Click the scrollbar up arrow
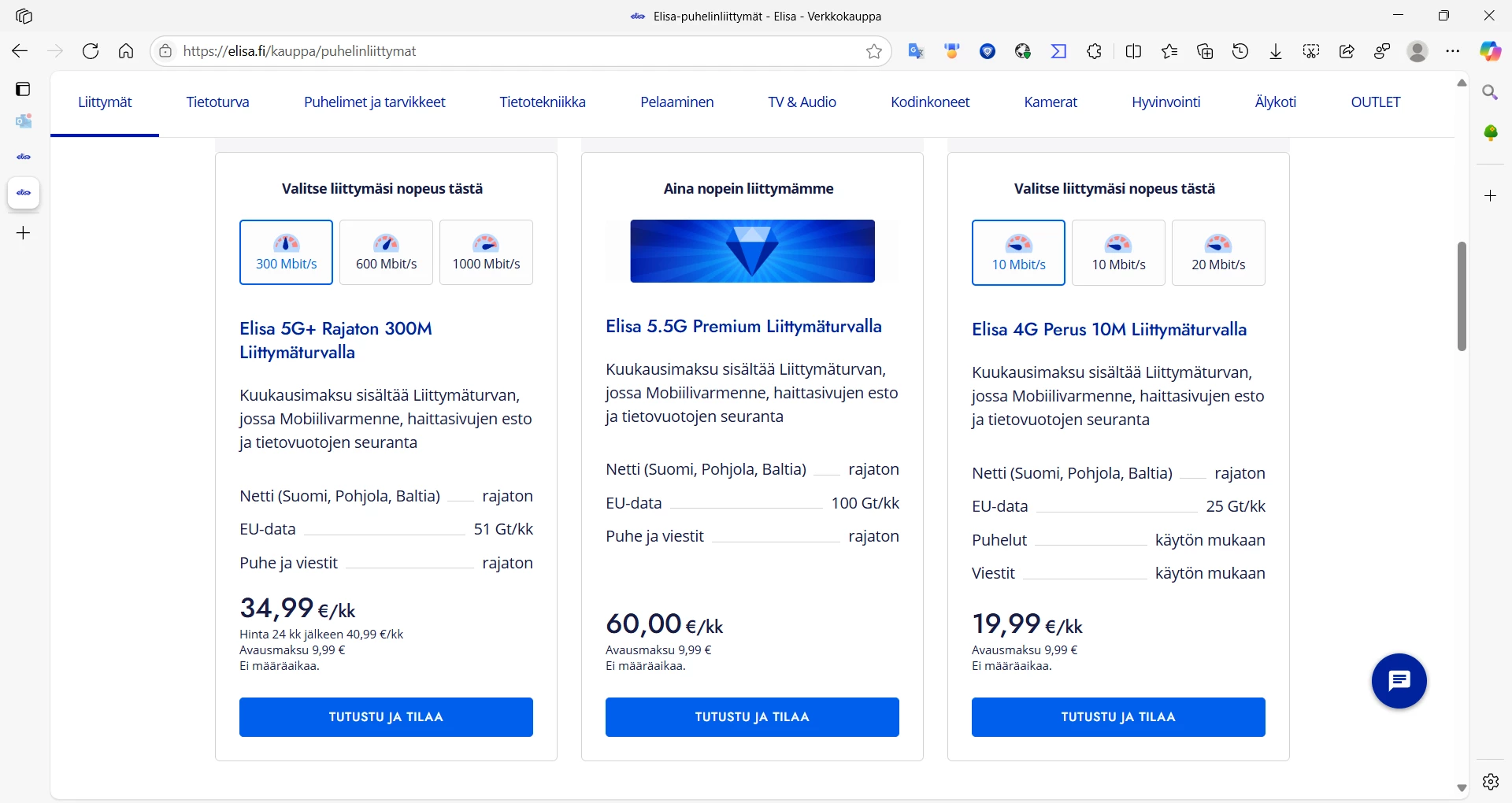This screenshot has width=1512, height=803. [x=1462, y=83]
